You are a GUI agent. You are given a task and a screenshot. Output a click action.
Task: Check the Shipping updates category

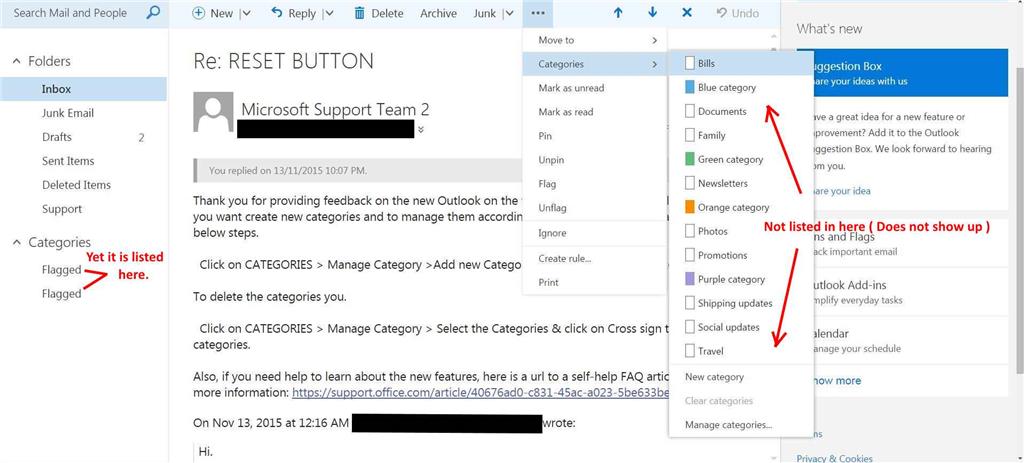[690, 303]
